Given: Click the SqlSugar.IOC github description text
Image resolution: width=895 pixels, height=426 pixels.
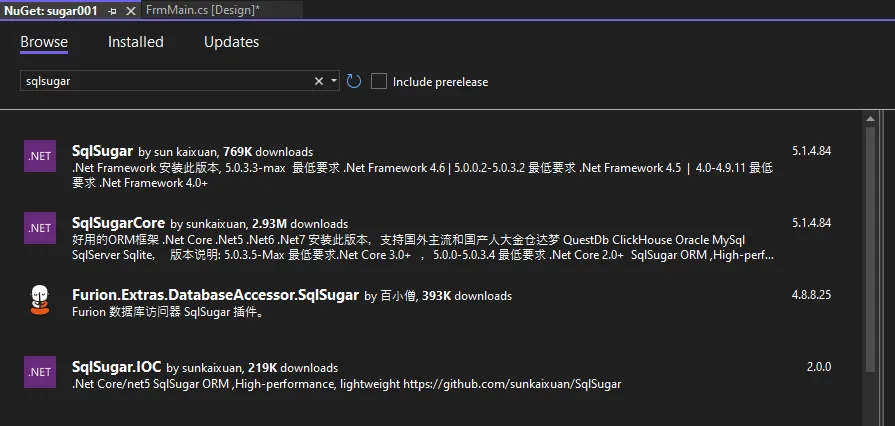Looking at the screenshot, I should click(346, 384).
